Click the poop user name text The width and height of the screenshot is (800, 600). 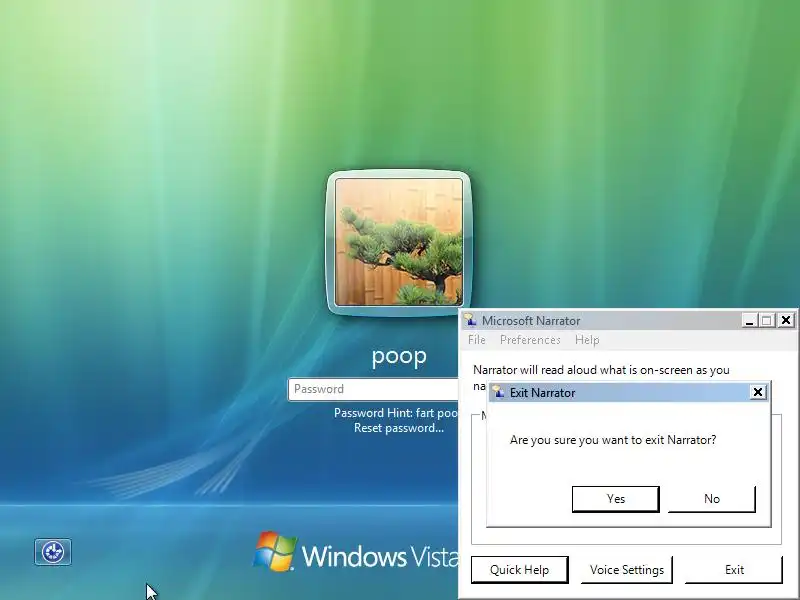pyautogui.click(x=399, y=357)
